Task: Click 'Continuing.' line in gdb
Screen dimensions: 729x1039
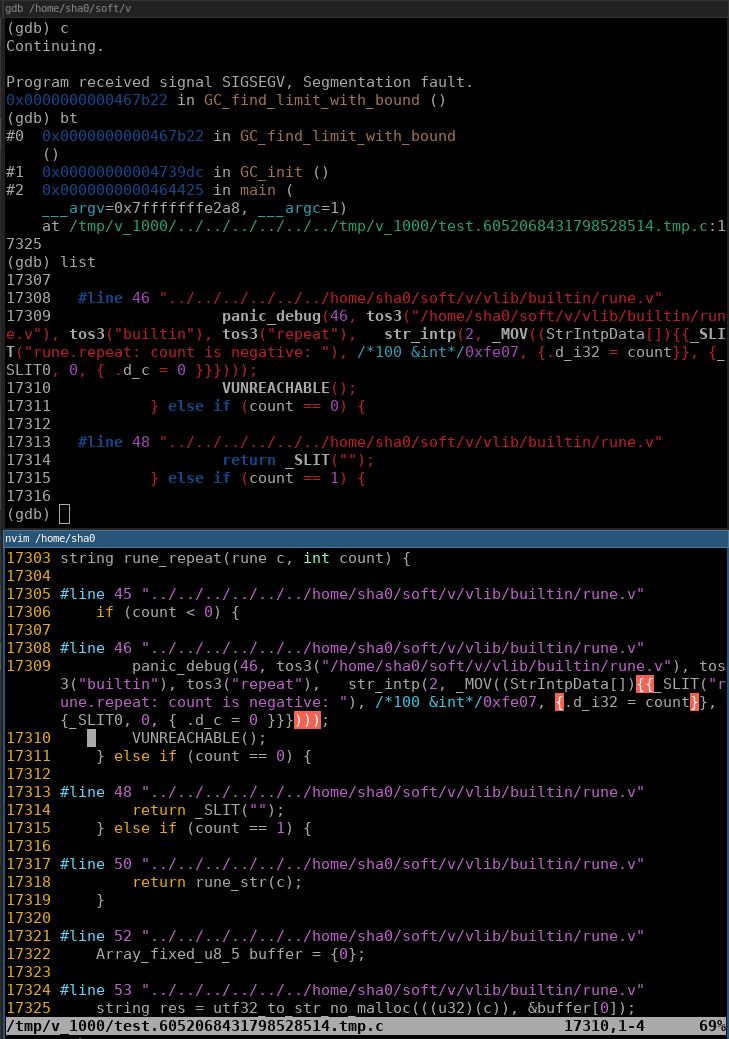Action: click(x=54, y=46)
